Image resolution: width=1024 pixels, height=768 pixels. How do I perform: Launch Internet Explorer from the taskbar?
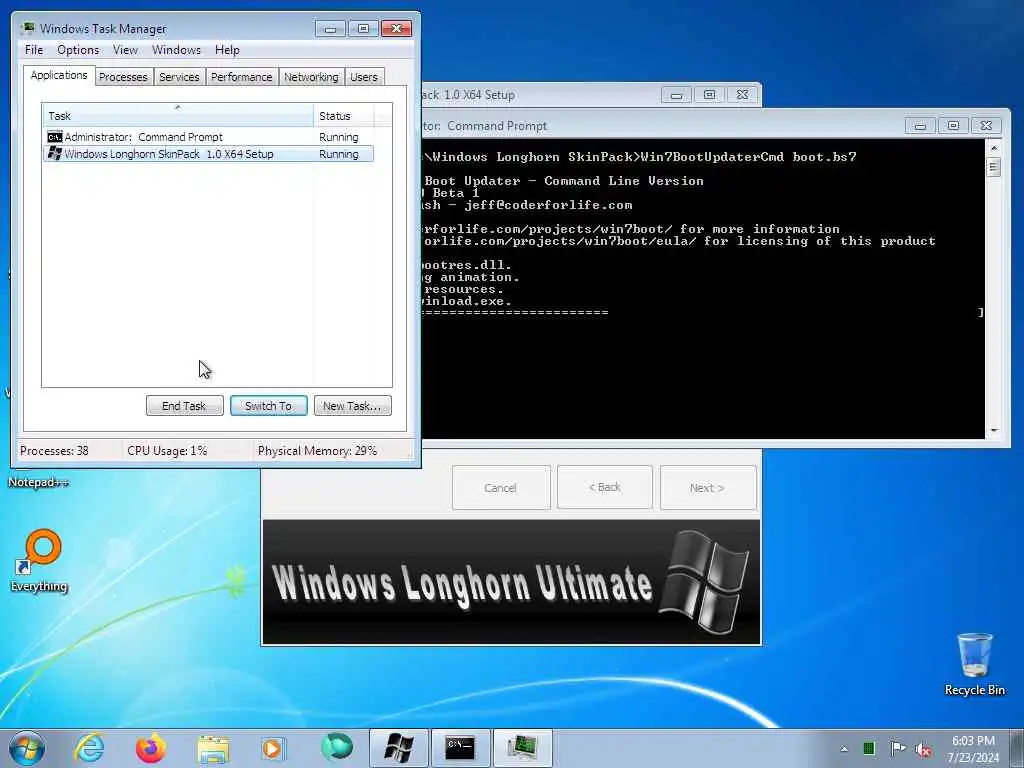click(89, 748)
